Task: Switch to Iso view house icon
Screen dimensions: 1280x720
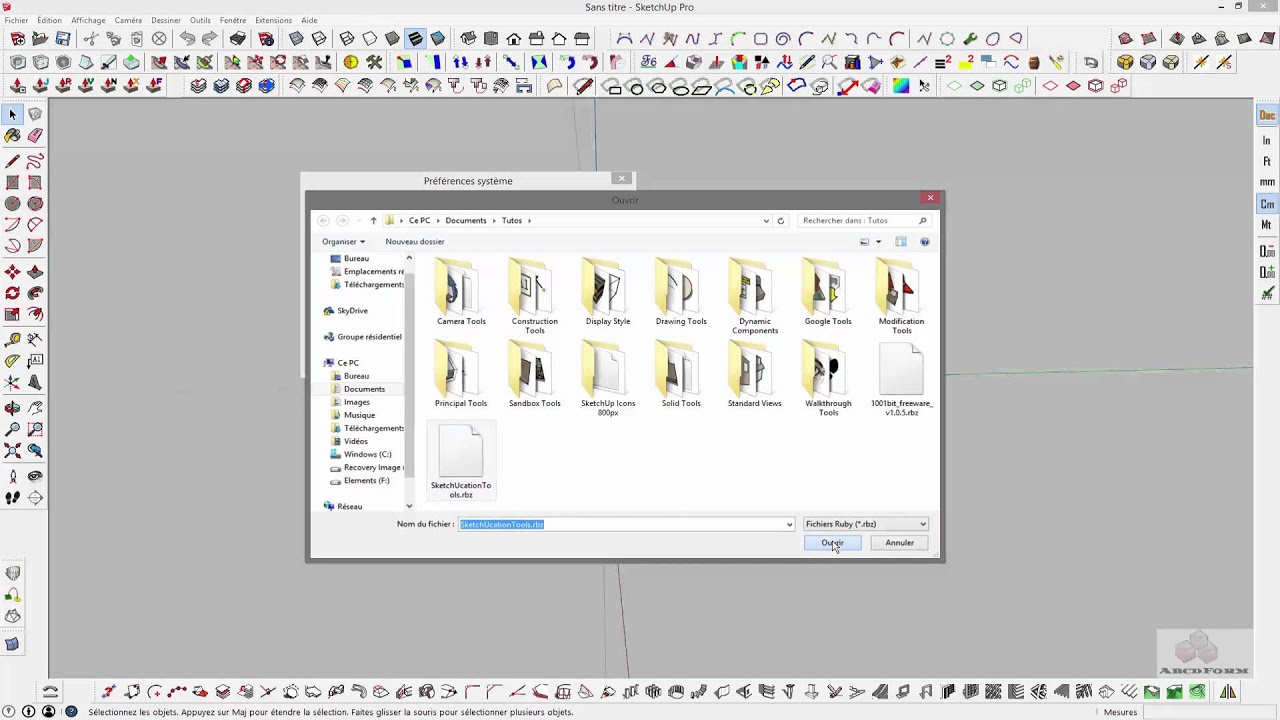Action: point(468,39)
